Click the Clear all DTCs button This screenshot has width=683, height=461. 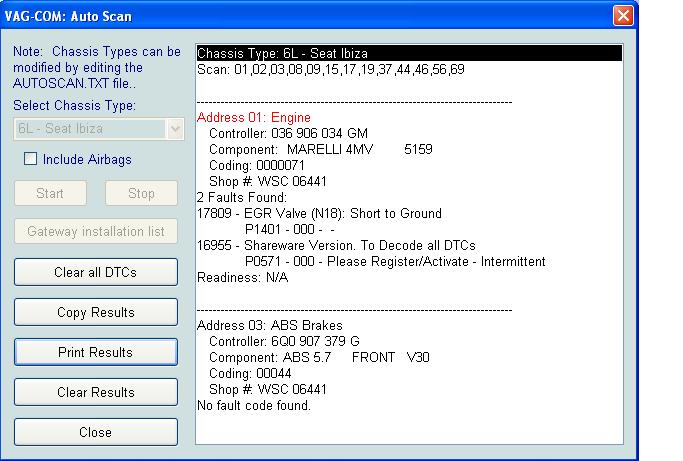click(96, 272)
